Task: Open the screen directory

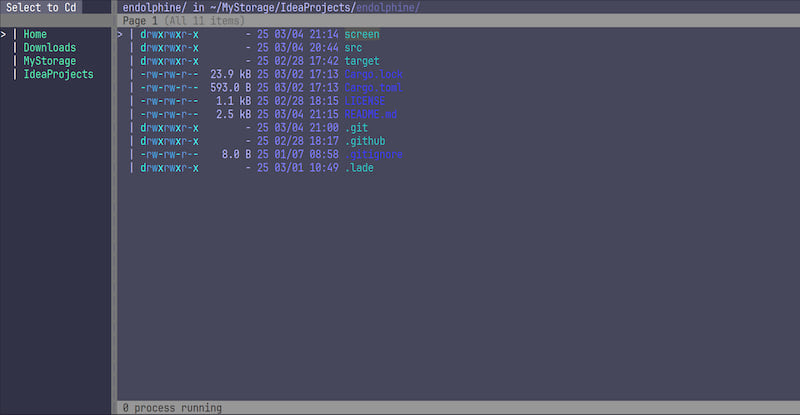Action: tap(361, 34)
